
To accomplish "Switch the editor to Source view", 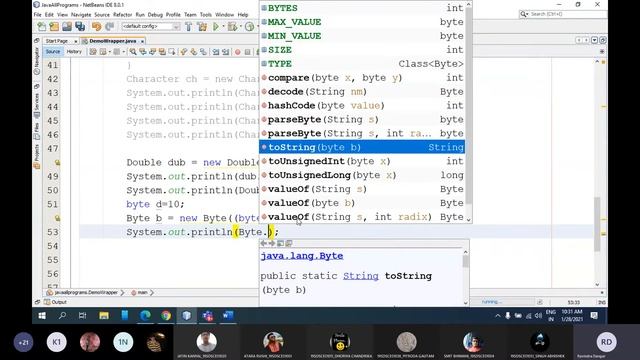I will point(53,52).
